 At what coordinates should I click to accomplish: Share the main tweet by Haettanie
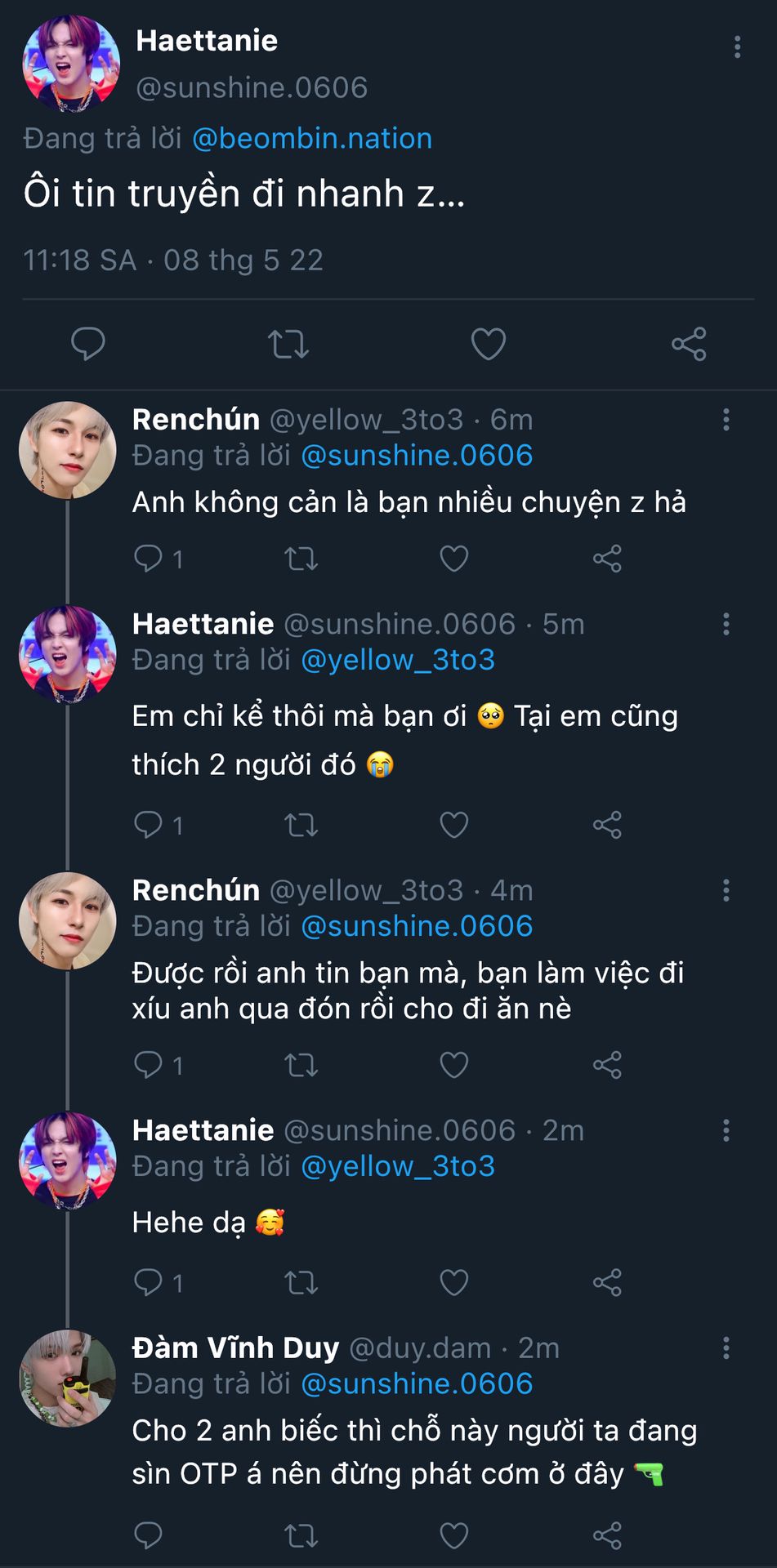tap(688, 344)
